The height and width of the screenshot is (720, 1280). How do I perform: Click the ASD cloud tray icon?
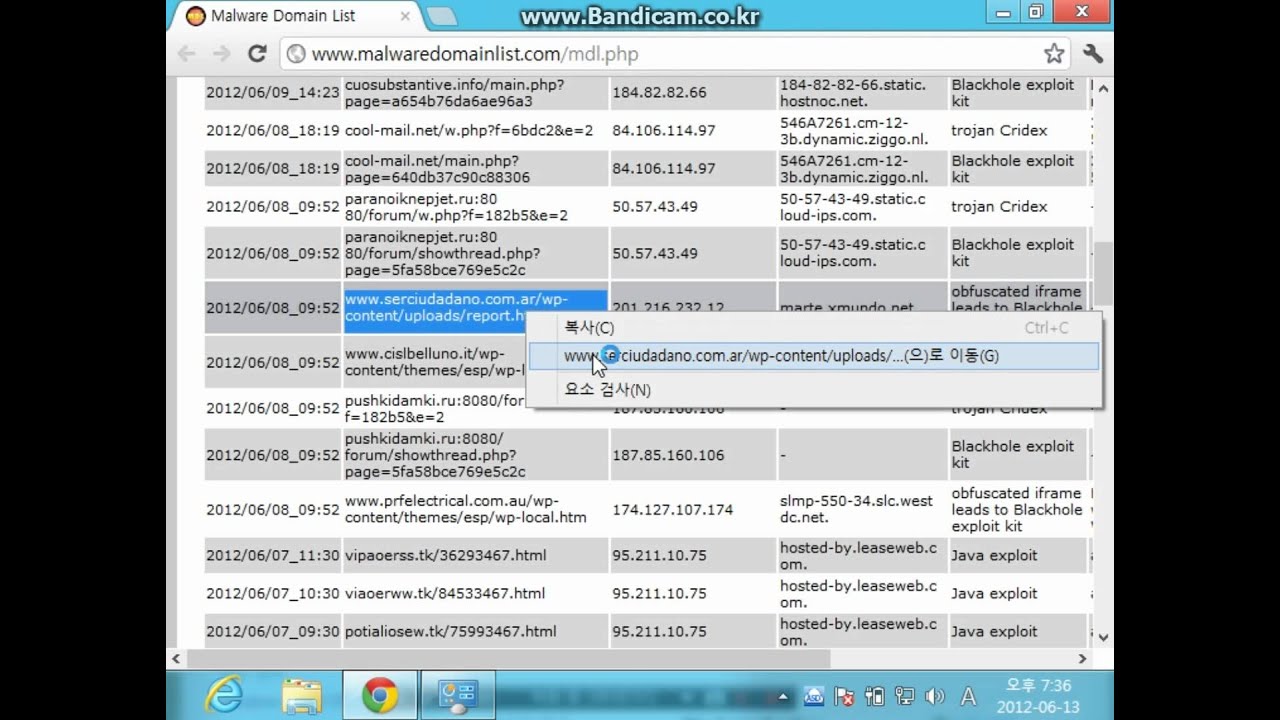pos(814,697)
